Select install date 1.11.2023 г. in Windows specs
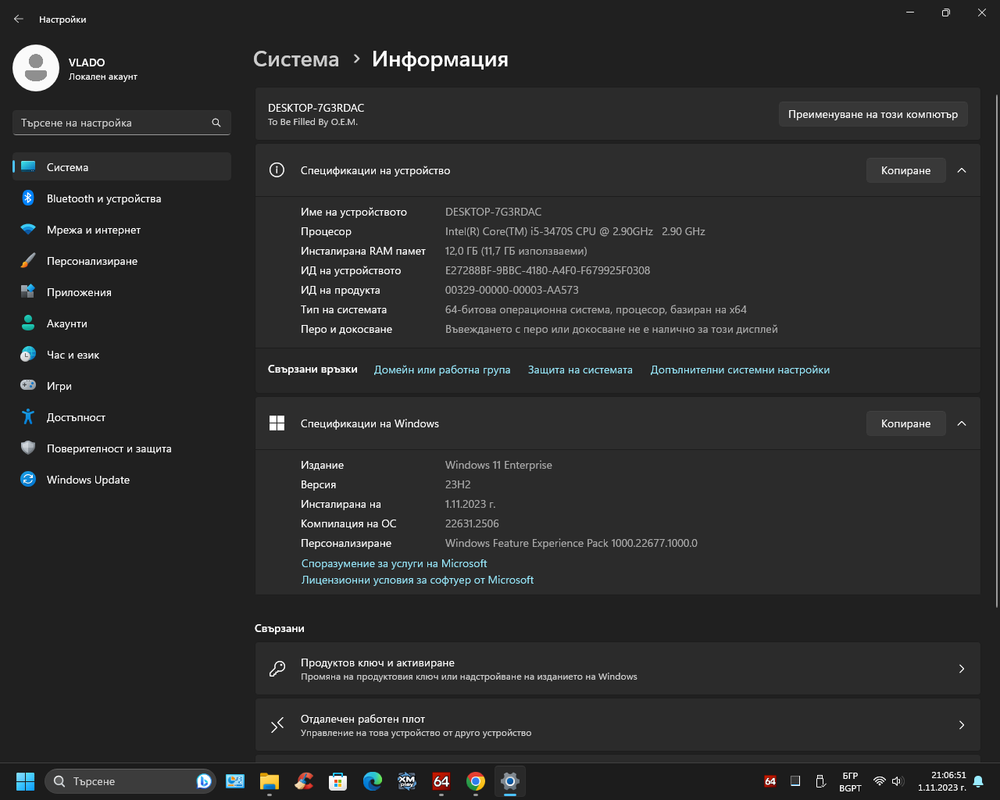Screen dimensions: 1000x800 click(470, 504)
